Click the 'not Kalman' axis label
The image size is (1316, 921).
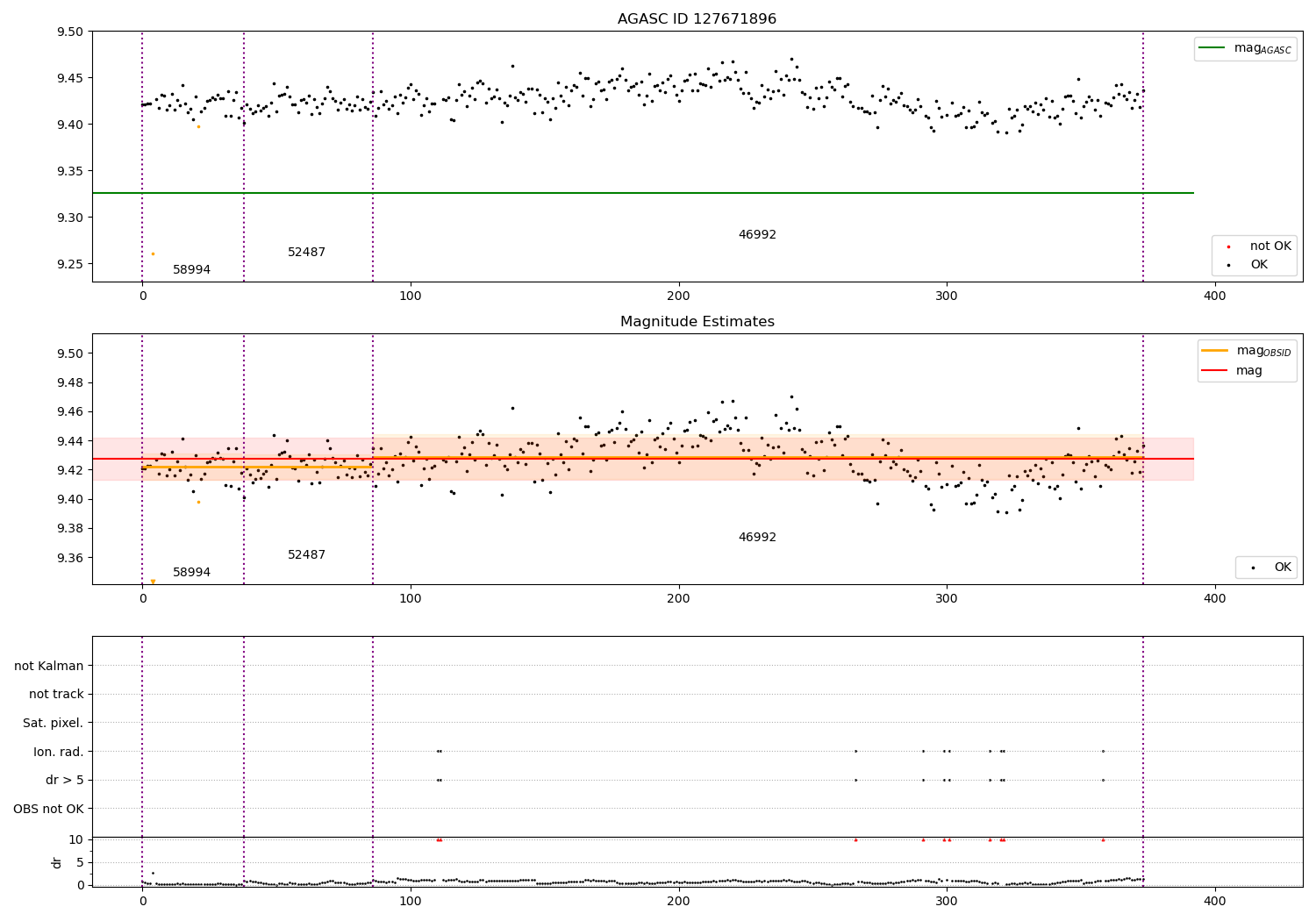[49, 666]
